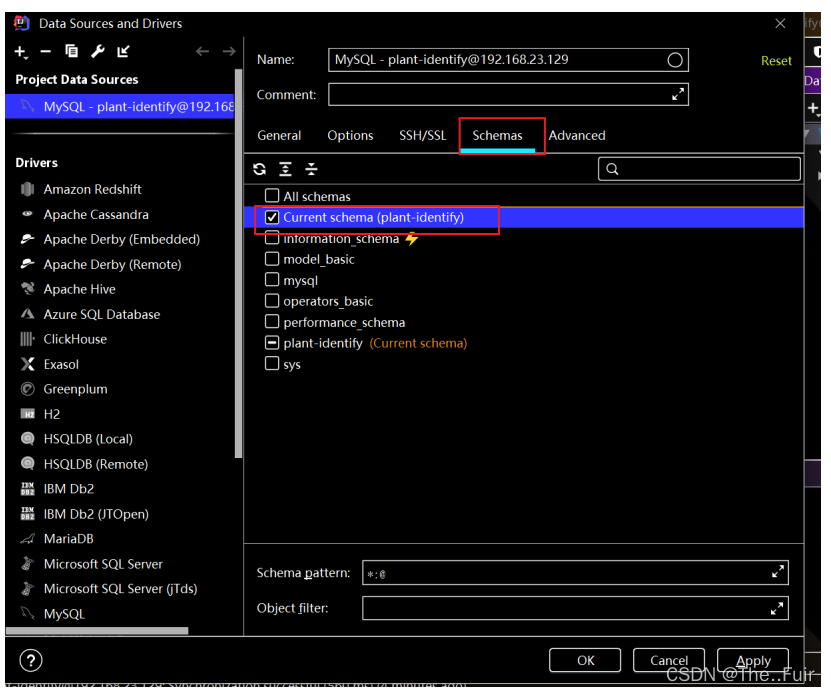
Task: Remove selected data source with minus icon
Action: [x=46, y=51]
